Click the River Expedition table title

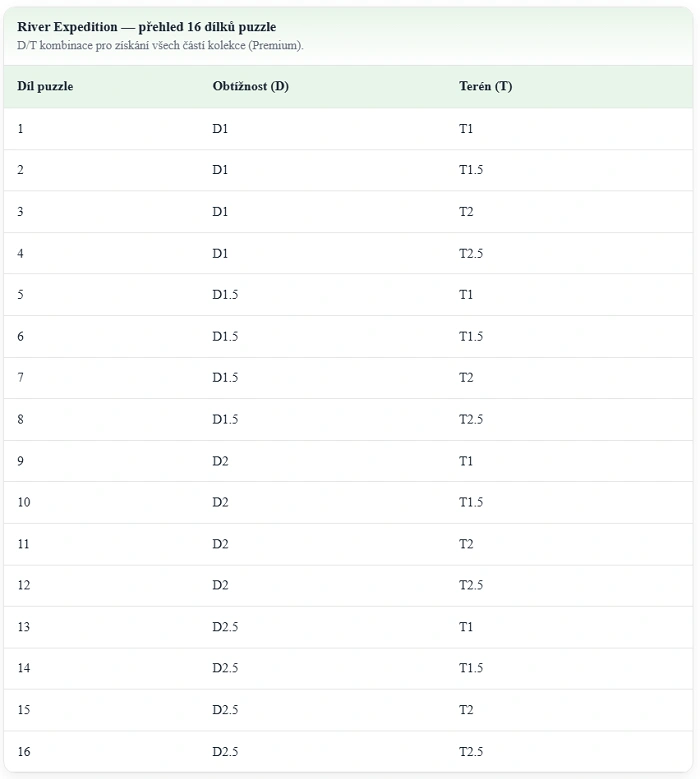pyautogui.click(x=147, y=27)
